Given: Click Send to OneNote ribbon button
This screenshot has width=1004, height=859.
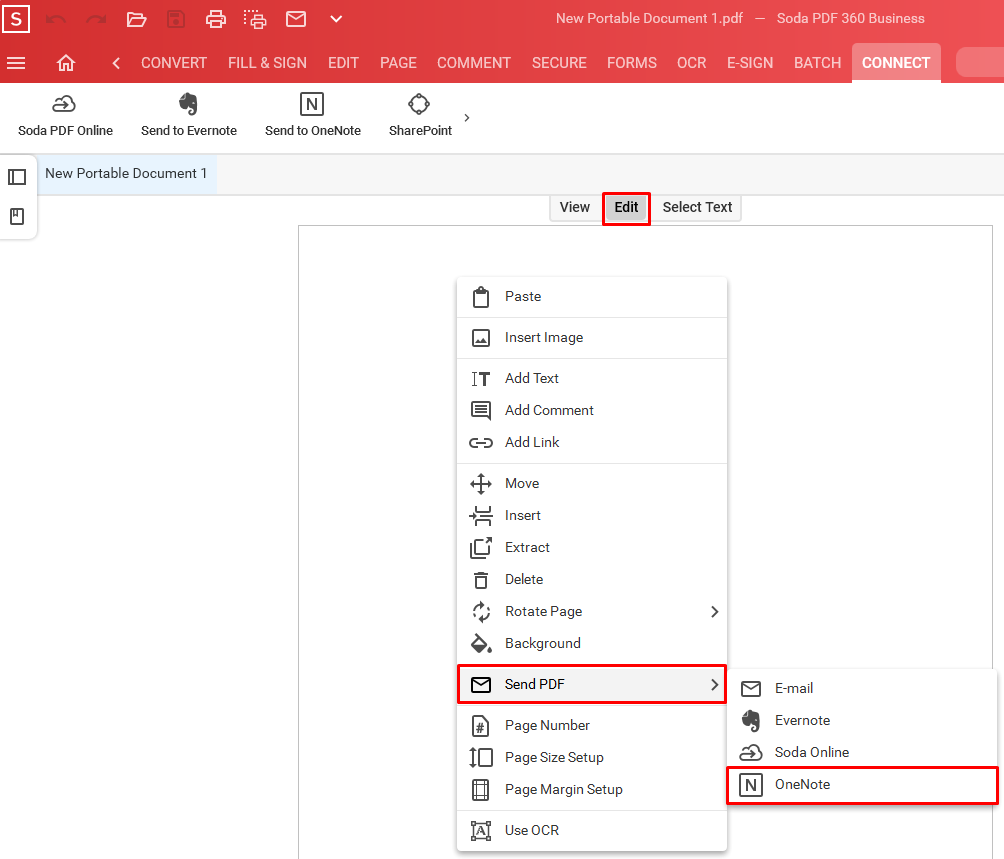Looking at the screenshot, I should [x=313, y=116].
